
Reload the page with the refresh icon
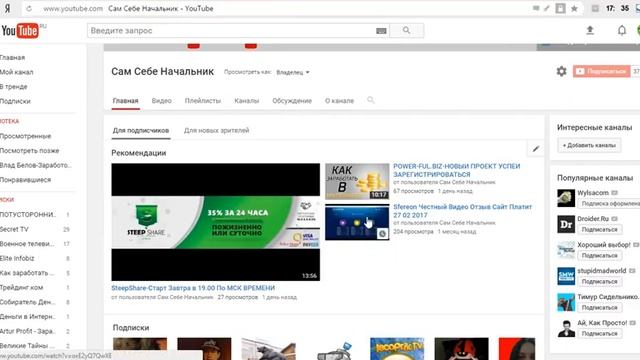29,9
